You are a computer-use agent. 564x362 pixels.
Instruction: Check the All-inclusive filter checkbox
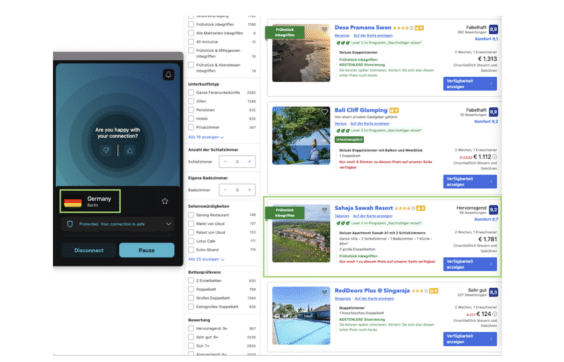click(191, 42)
